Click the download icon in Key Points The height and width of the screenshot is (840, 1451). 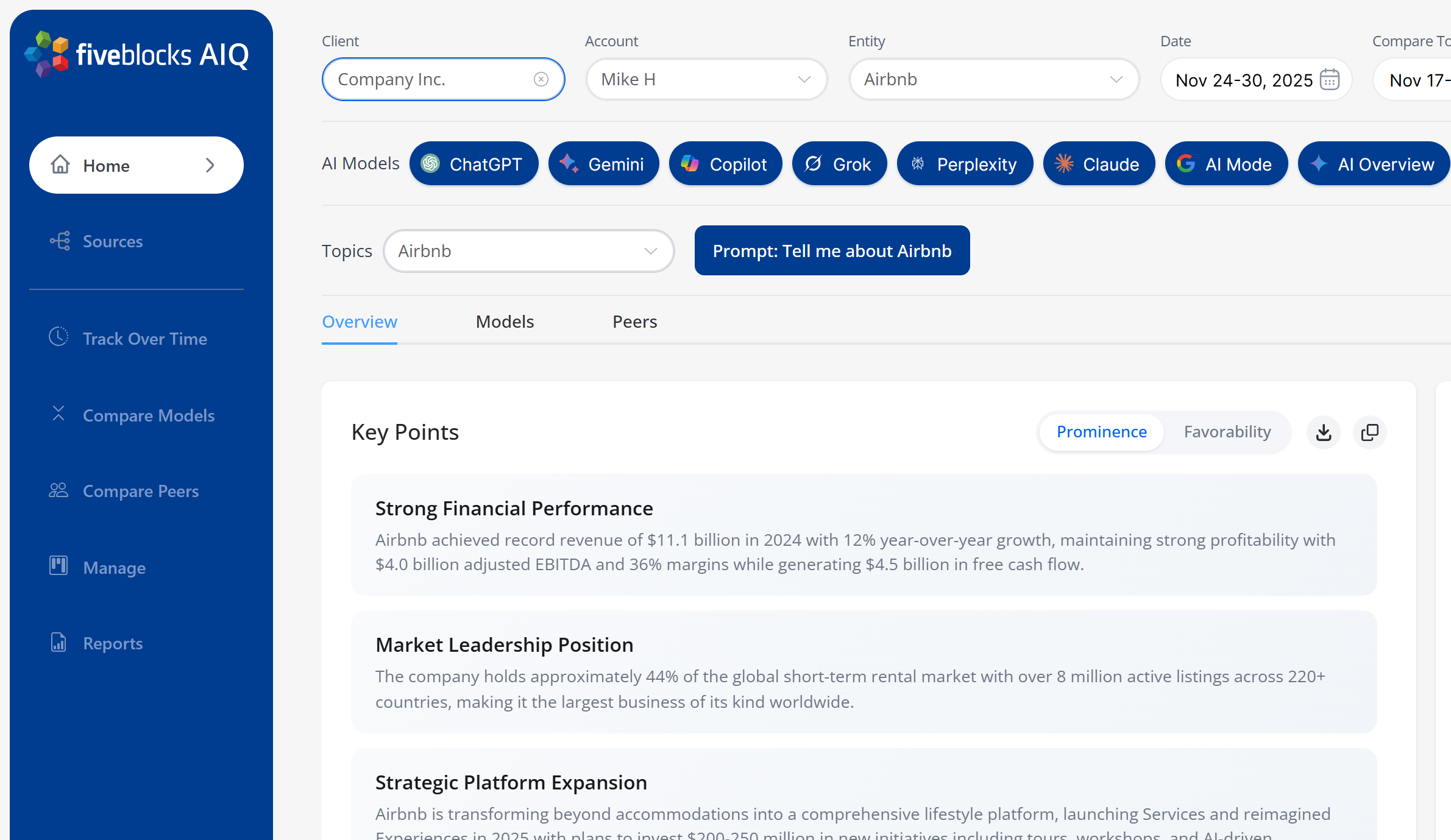coord(1323,432)
